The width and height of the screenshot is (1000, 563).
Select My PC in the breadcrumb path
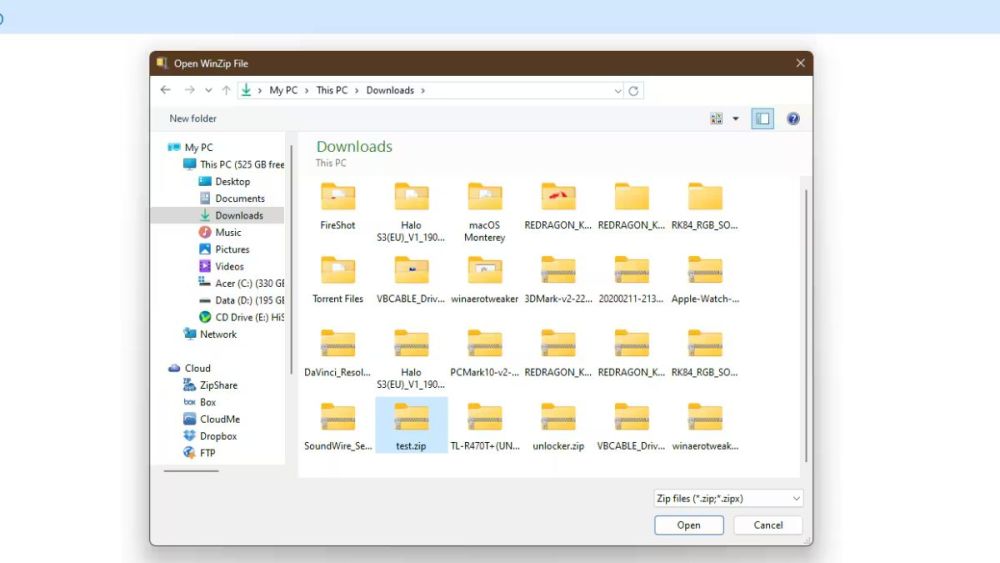point(283,91)
